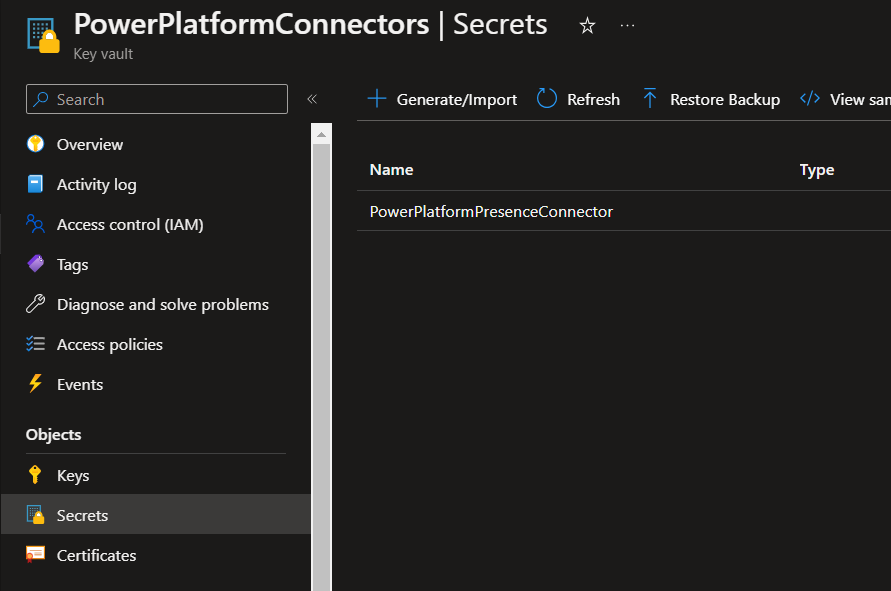Collapse the sidebar with double chevron
891x591 pixels.
coord(312,99)
